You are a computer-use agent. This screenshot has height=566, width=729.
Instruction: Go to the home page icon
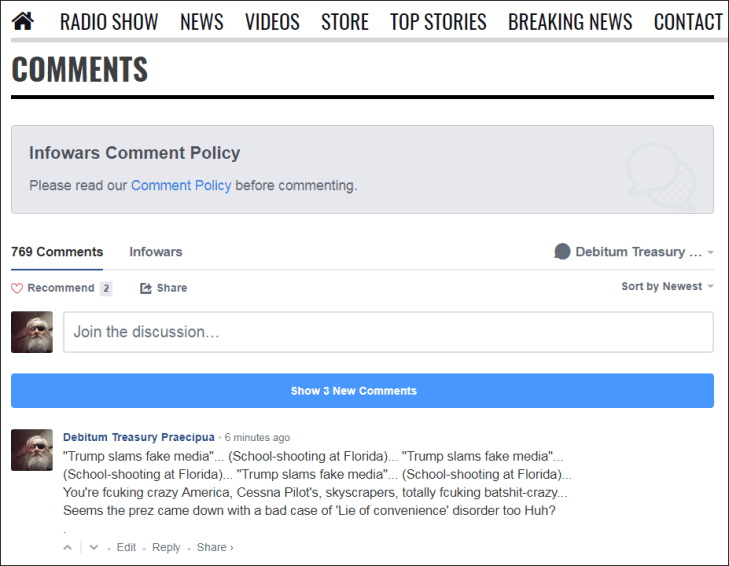[x=22, y=20]
